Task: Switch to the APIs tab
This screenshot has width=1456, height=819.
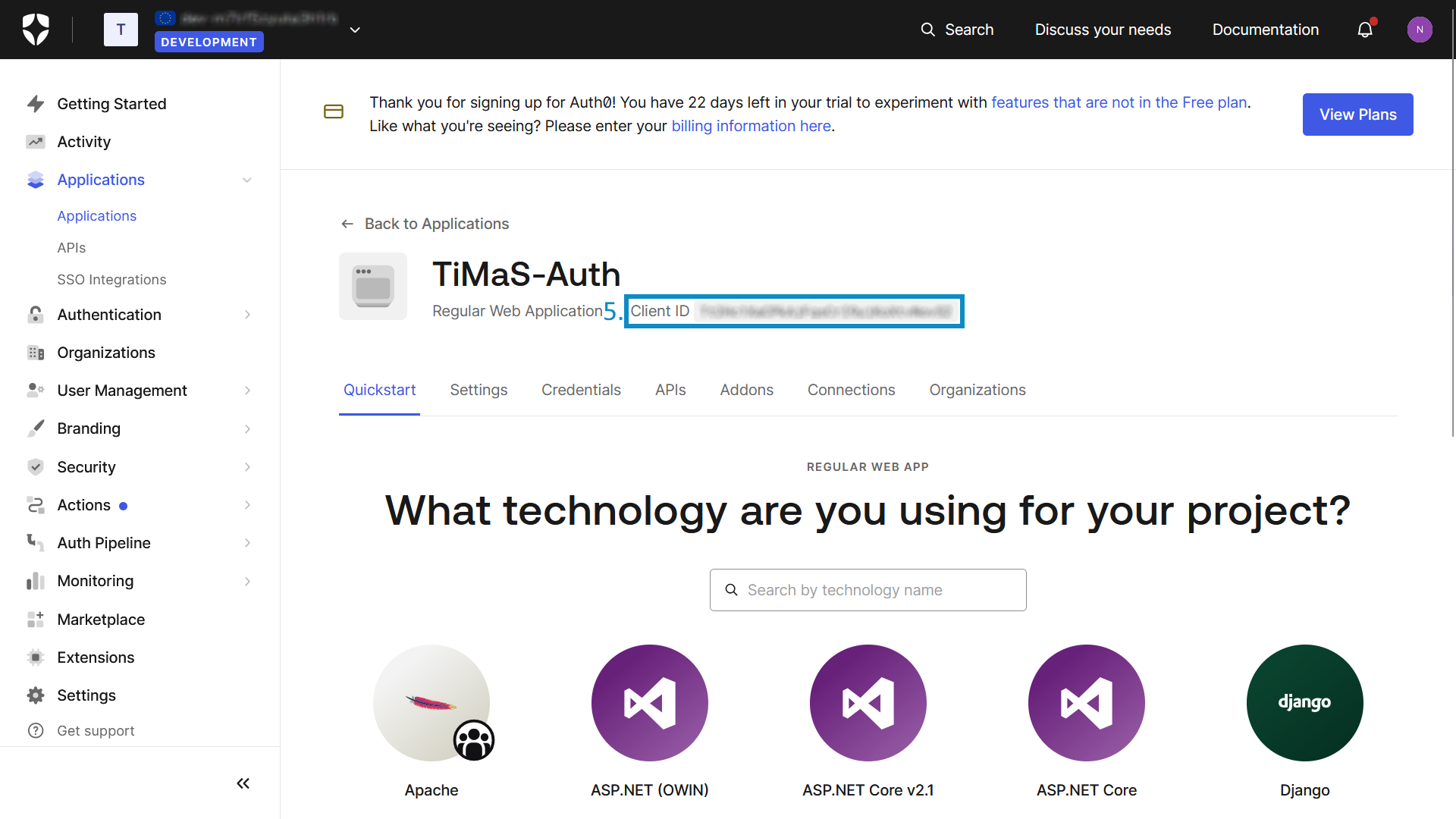Action: click(x=670, y=390)
